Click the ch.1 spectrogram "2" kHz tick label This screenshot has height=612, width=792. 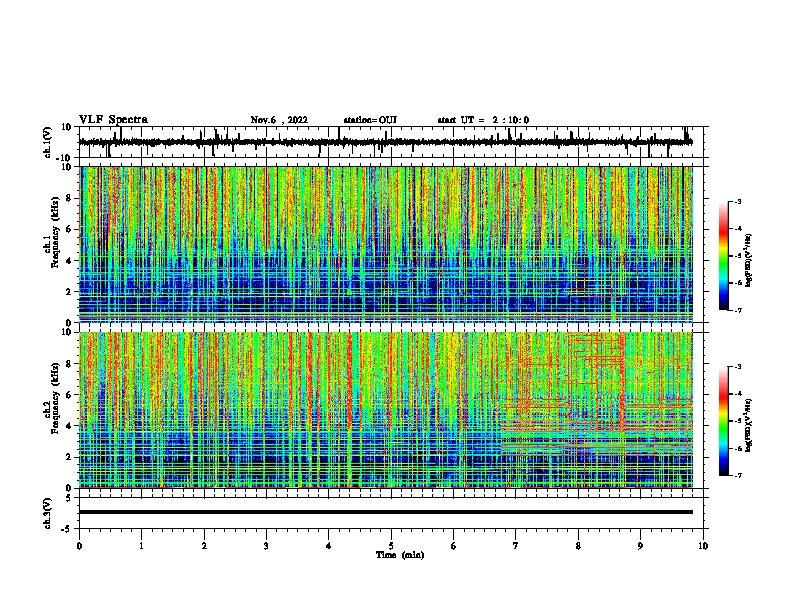(x=69, y=292)
